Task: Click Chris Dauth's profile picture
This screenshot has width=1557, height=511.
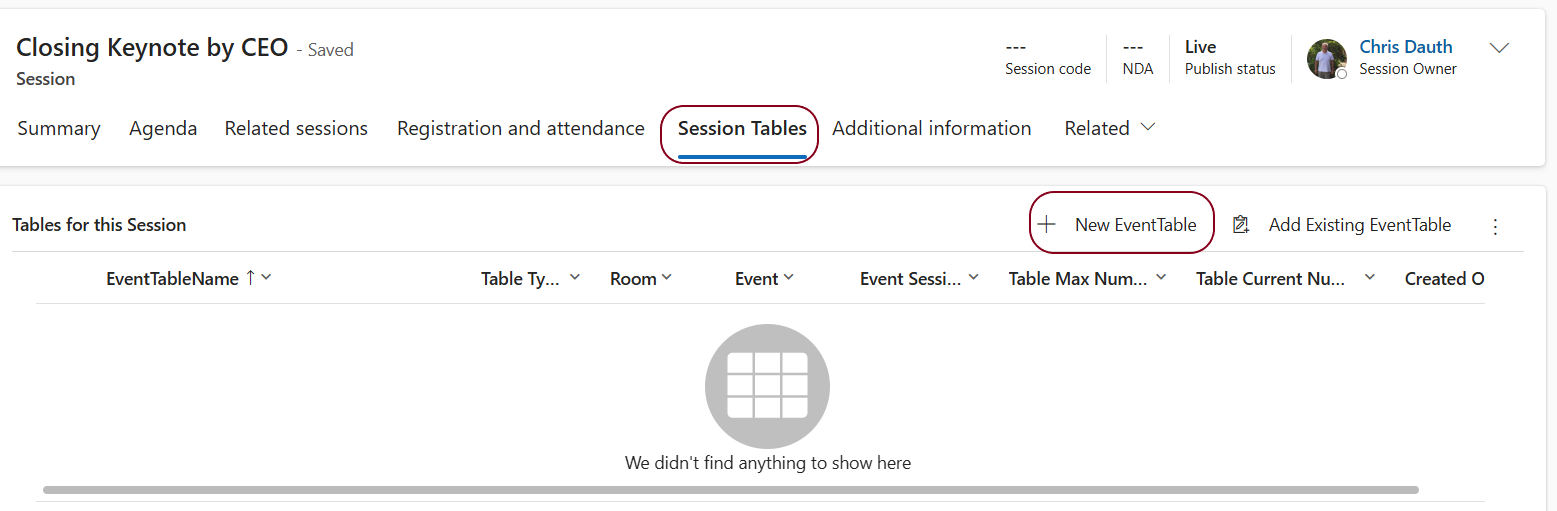Action: [x=1327, y=59]
